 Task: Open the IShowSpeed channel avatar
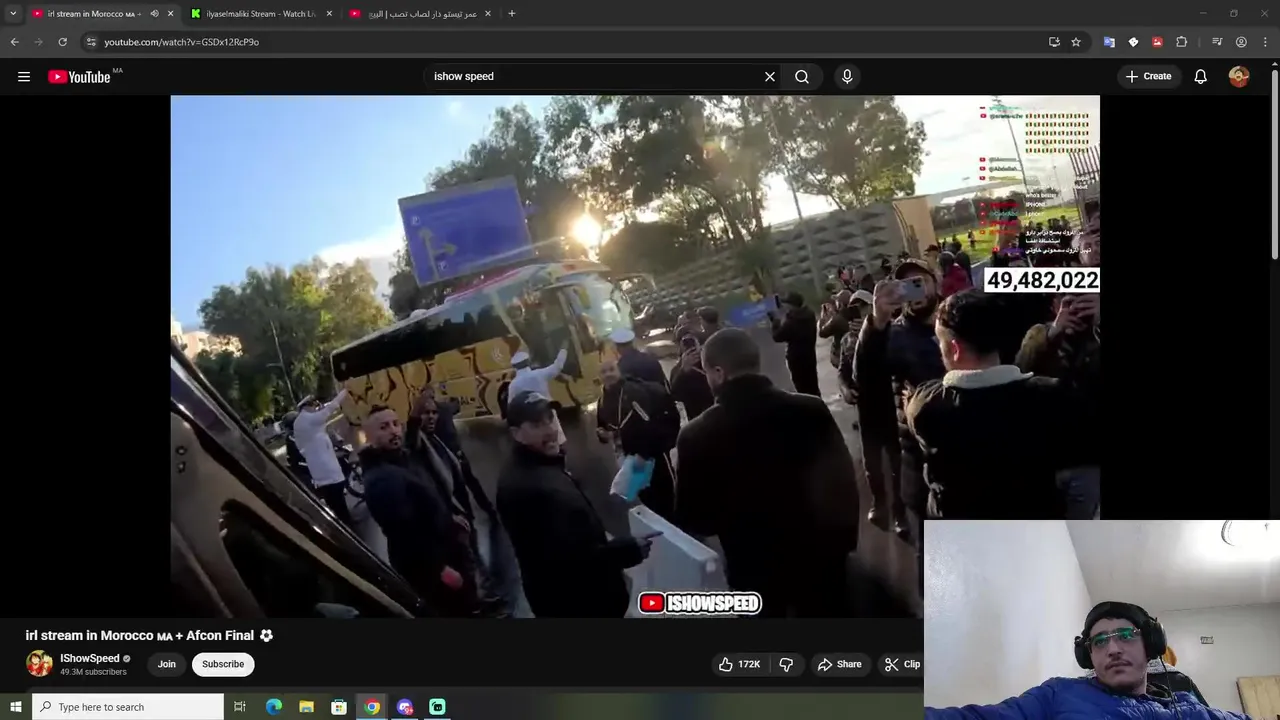(39, 664)
